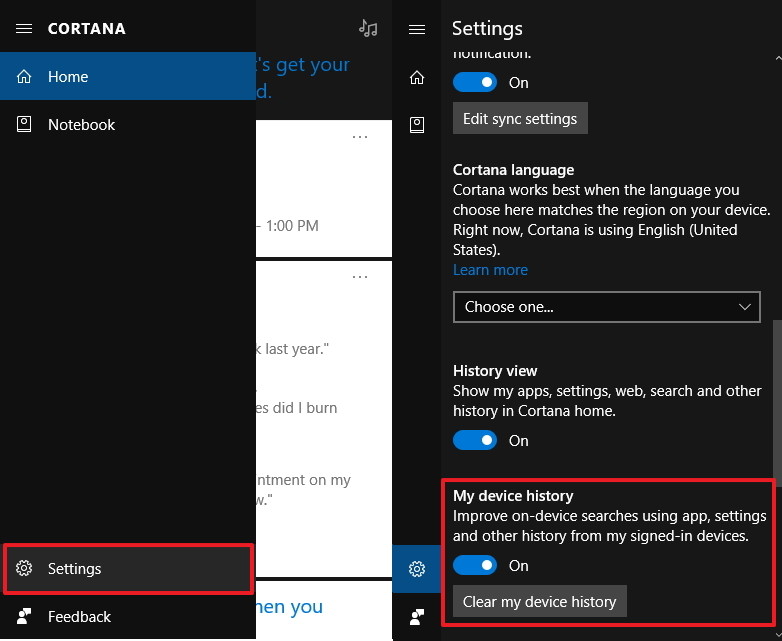This screenshot has height=641, width=782.
Task: Turn off the notification toggle above Edit sync settings
Action: [475, 82]
